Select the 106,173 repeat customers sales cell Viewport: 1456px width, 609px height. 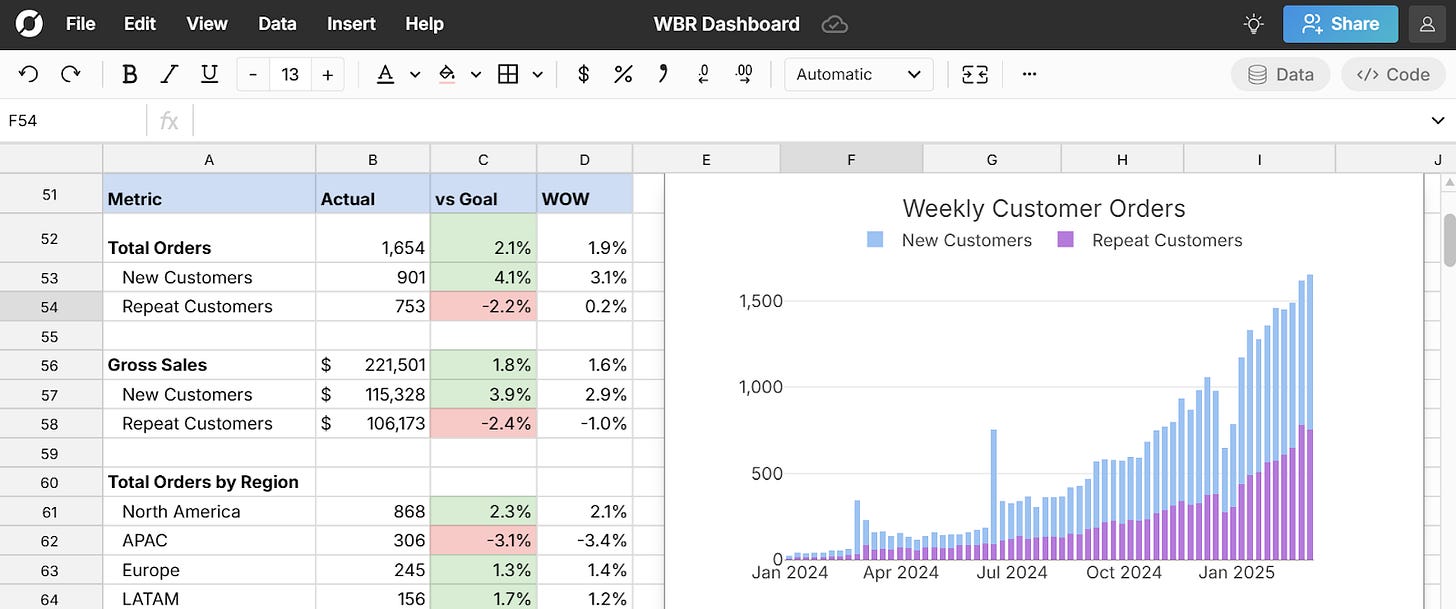pos(373,423)
